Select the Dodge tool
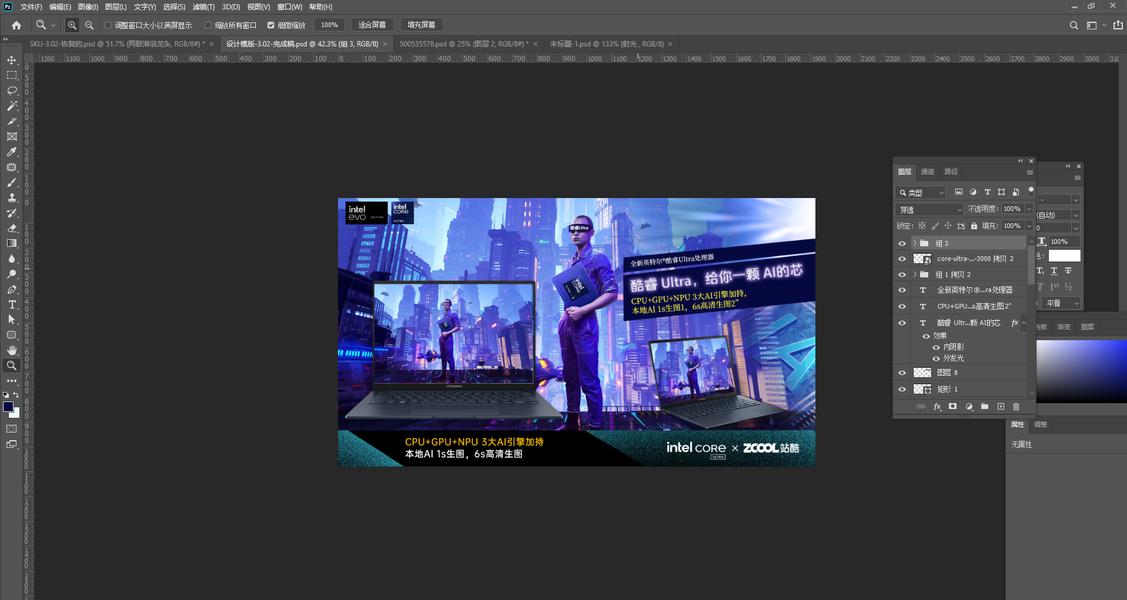 click(x=12, y=274)
